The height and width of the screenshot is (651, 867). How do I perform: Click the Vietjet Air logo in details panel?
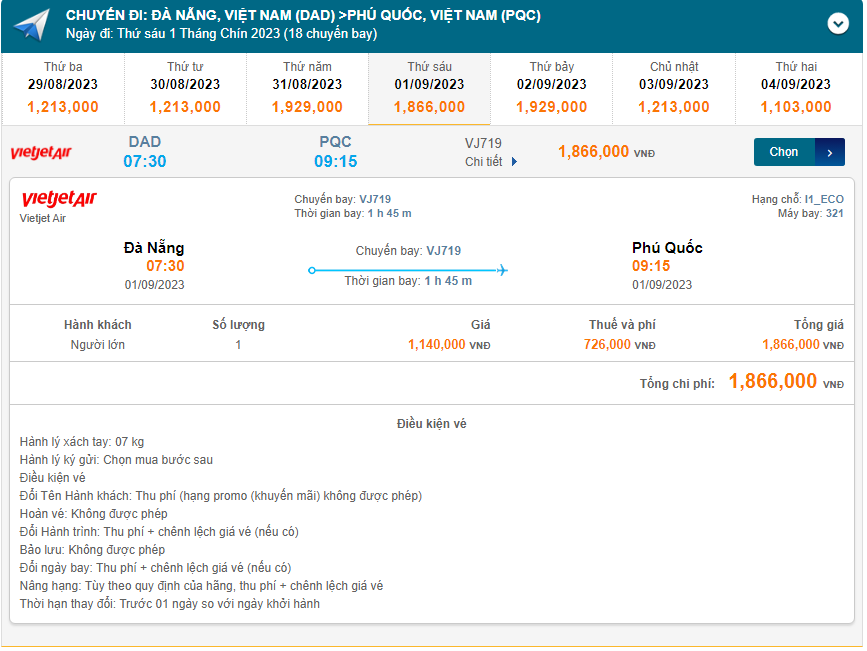click(59, 200)
